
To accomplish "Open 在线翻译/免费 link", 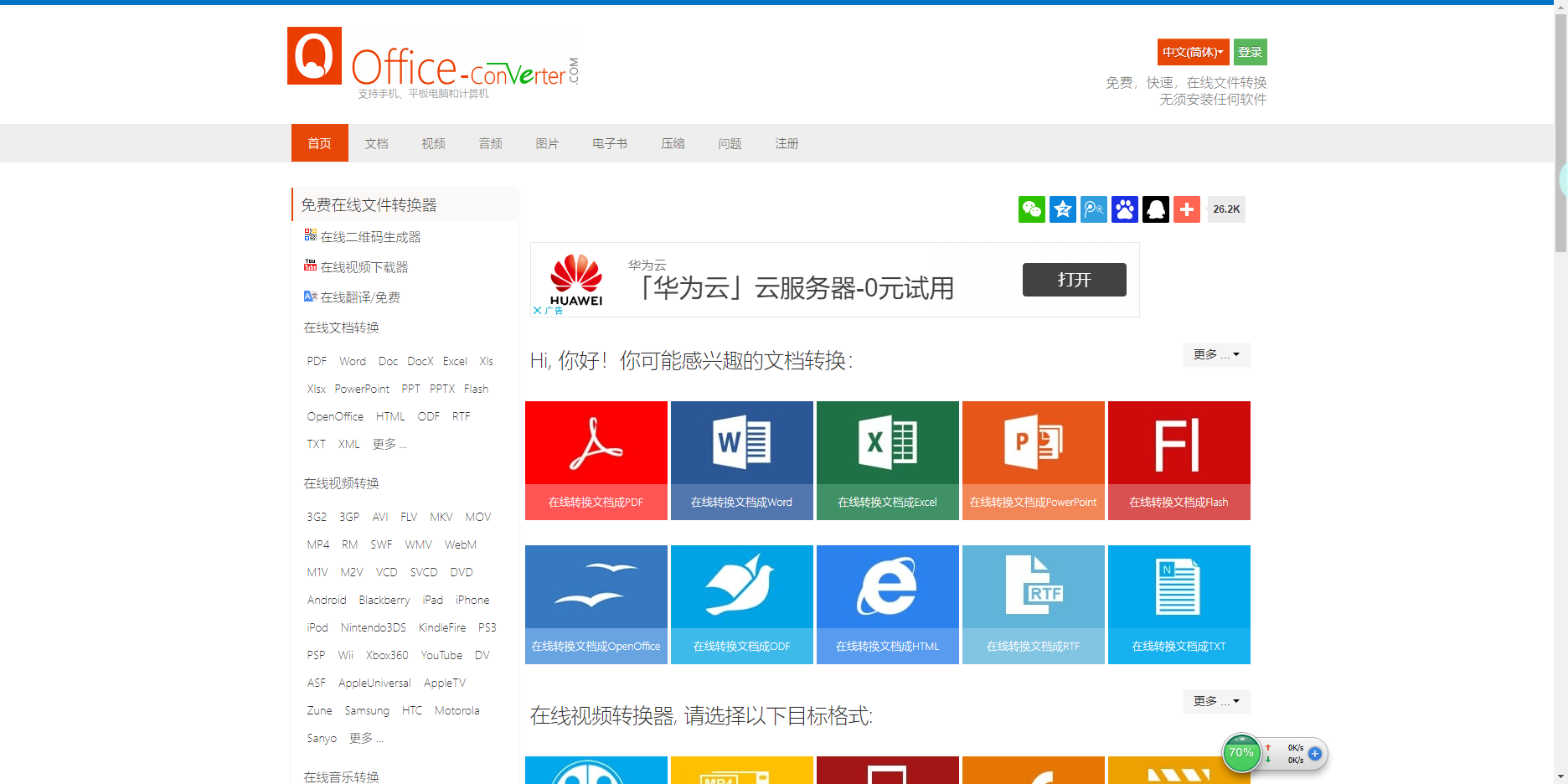I will (360, 297).
